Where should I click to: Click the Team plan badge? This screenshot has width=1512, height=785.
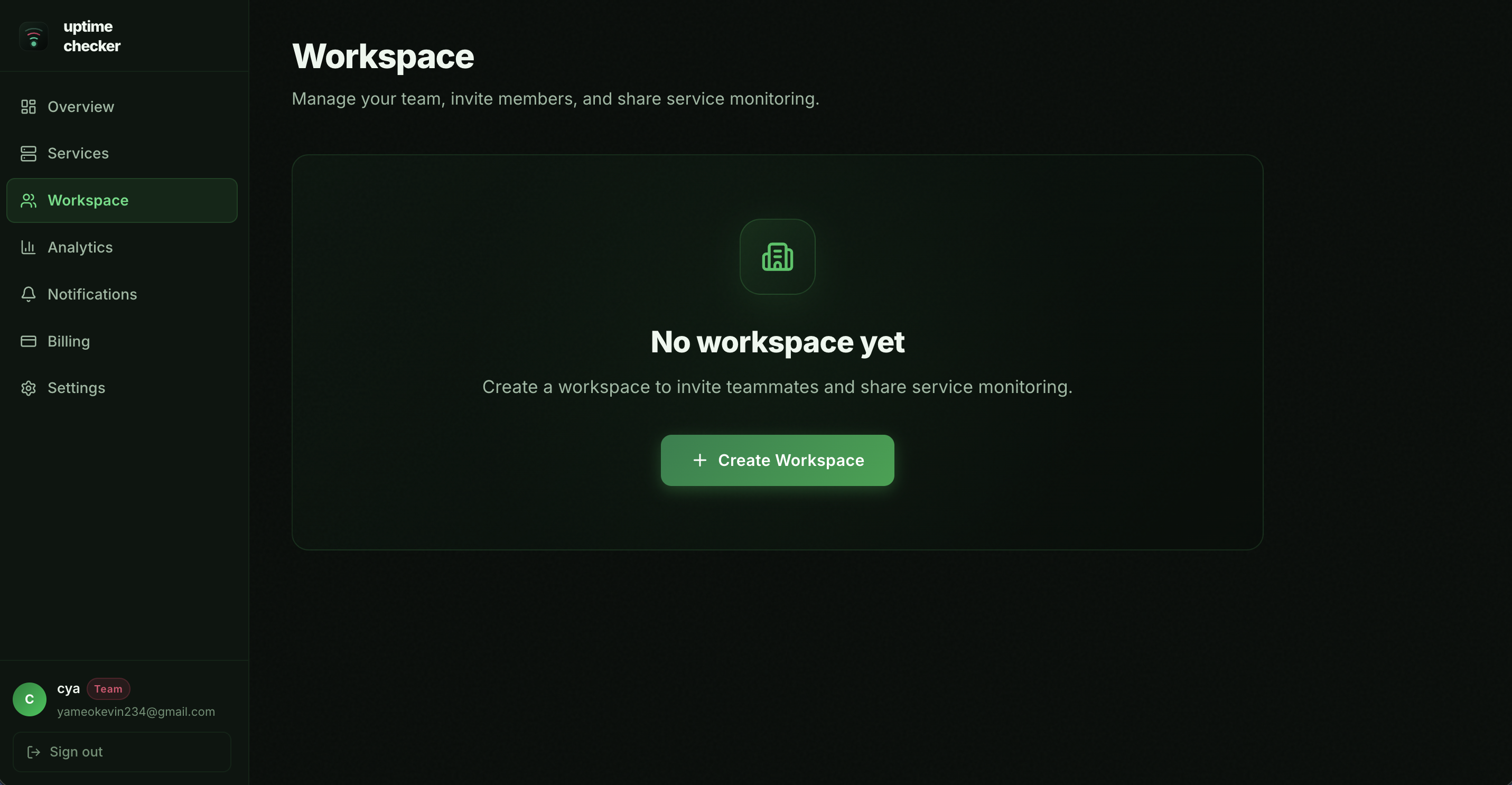click(109, 689)
